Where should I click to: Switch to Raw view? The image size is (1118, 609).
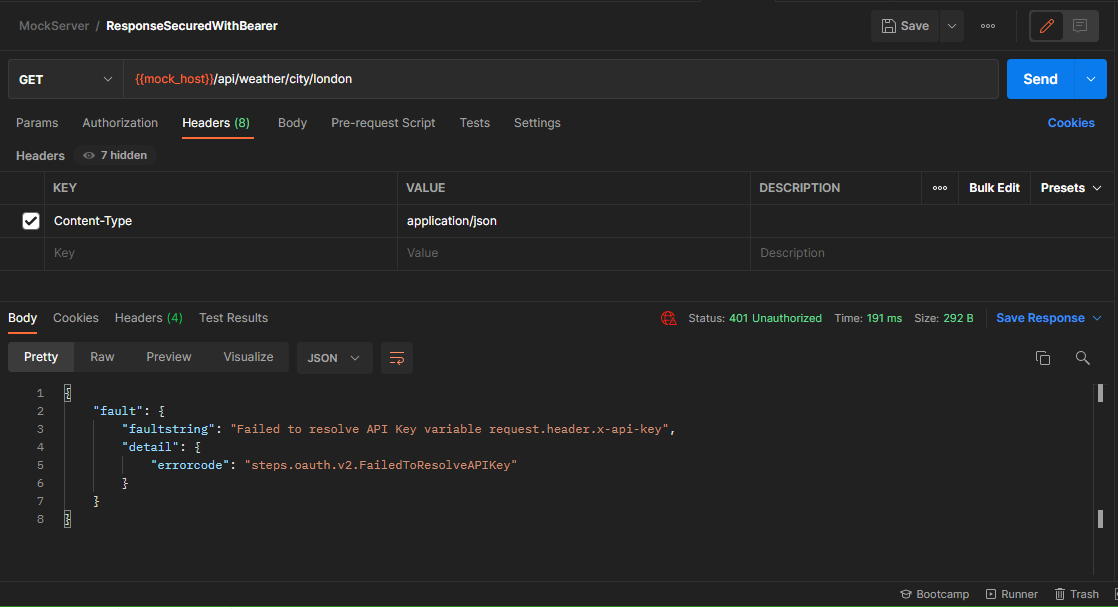102,357
